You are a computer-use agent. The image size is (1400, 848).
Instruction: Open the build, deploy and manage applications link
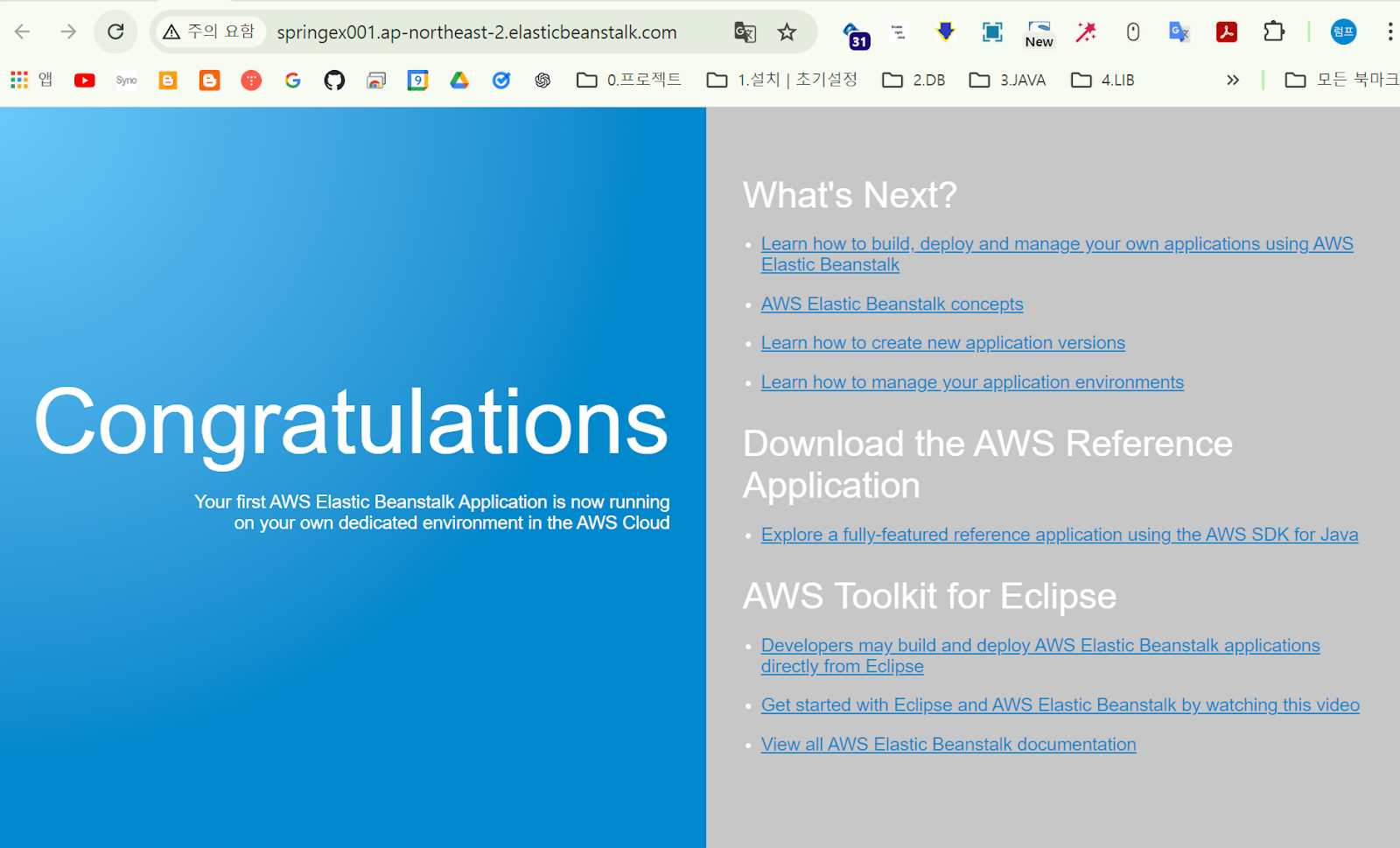click(1057, 254)
